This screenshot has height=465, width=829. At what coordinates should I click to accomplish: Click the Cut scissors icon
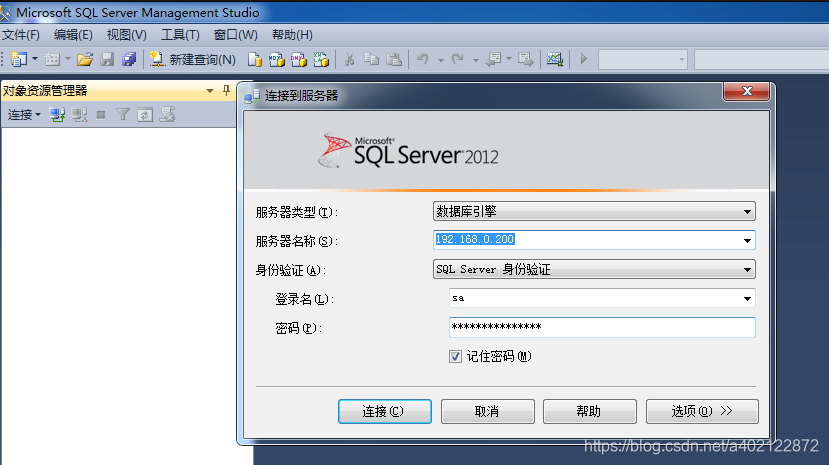(x=349, y=59)
